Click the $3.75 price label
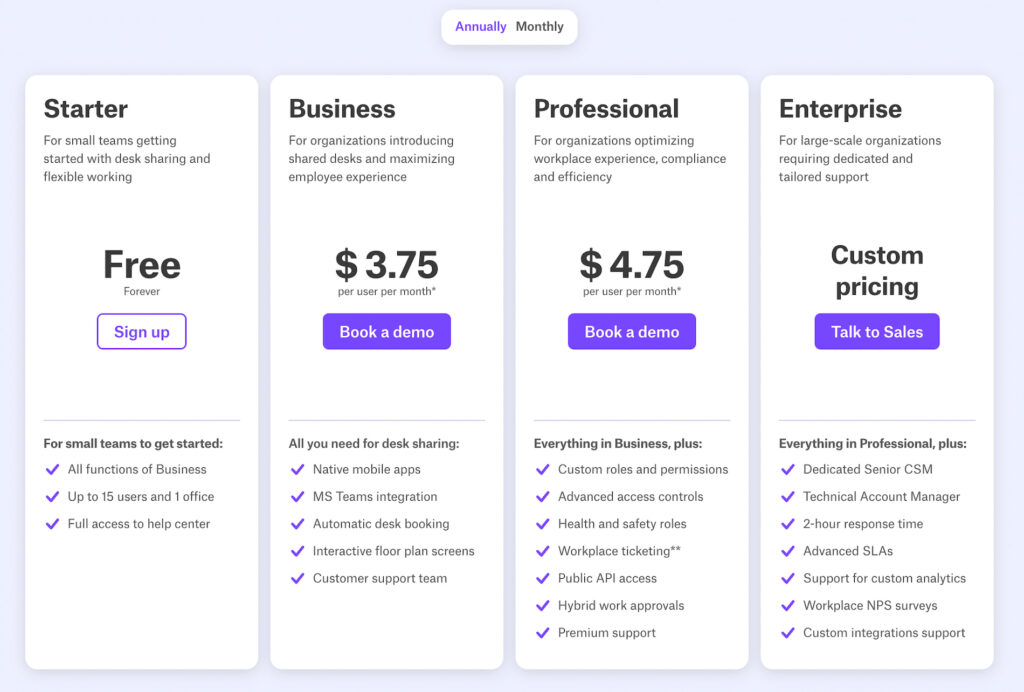 point(387,264)
